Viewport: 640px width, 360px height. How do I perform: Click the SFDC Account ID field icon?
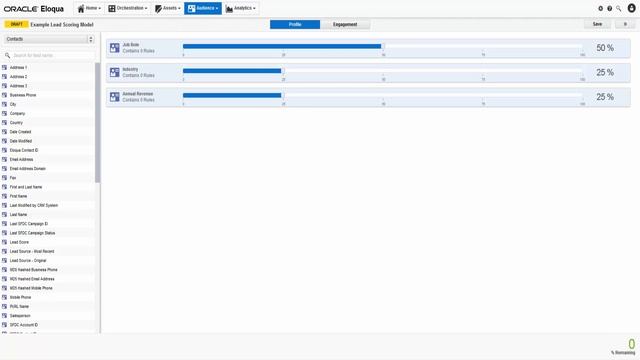4,325
